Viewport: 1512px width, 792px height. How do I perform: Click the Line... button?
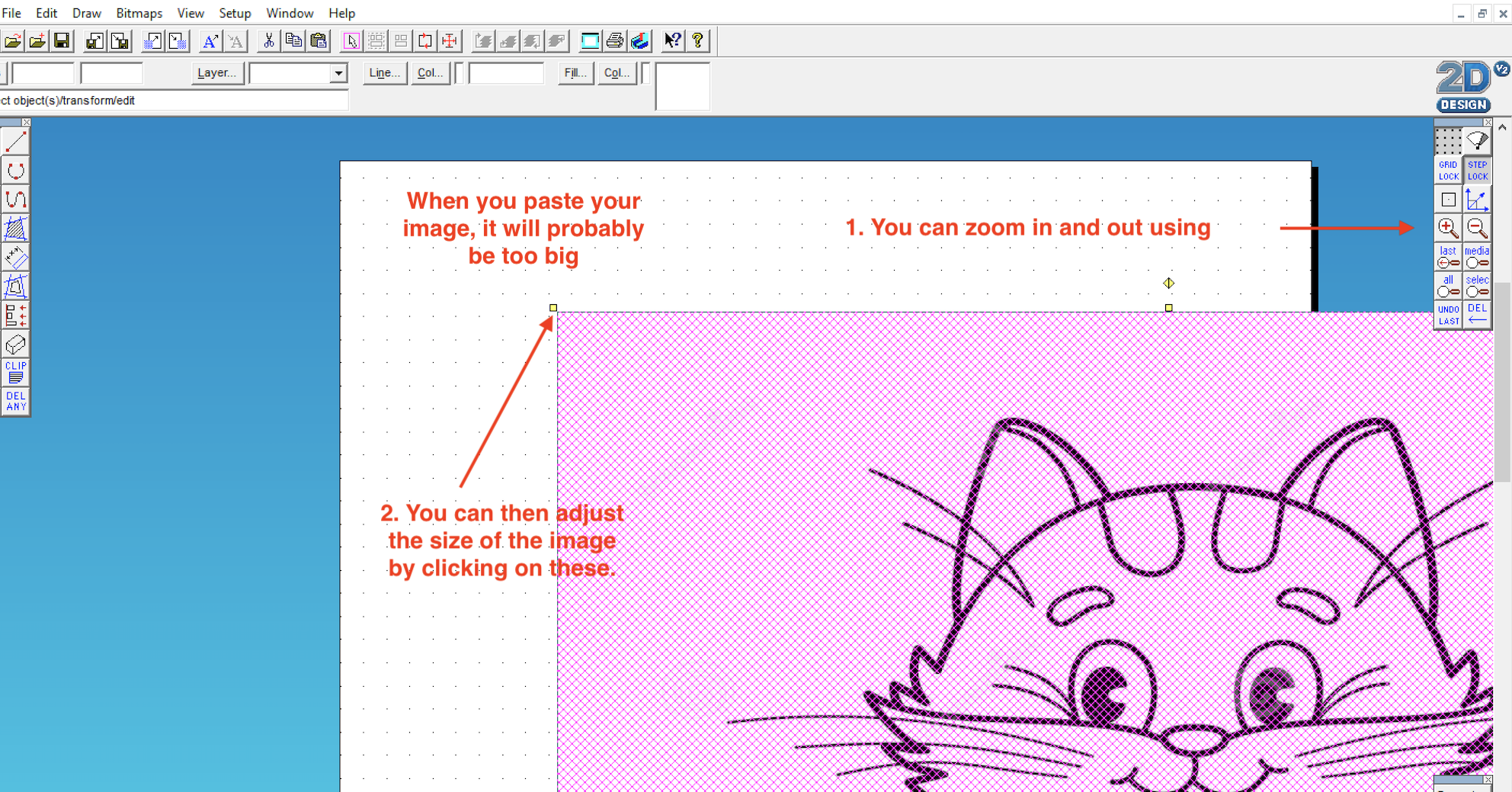(384, 72)
